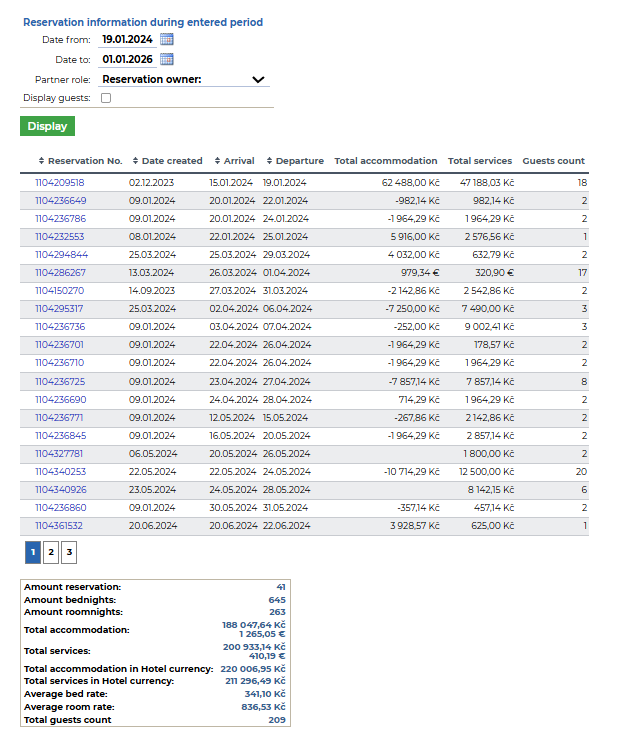This screenshot has width=620, height=744.
Task: Sort table by Reservation No. column
Action: pyautogui.click(x=80, y=161)
